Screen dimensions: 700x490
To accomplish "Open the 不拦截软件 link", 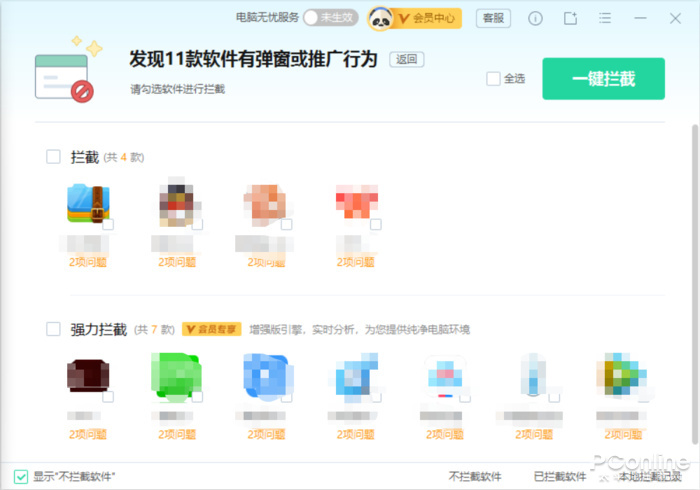I will (475, 477).
